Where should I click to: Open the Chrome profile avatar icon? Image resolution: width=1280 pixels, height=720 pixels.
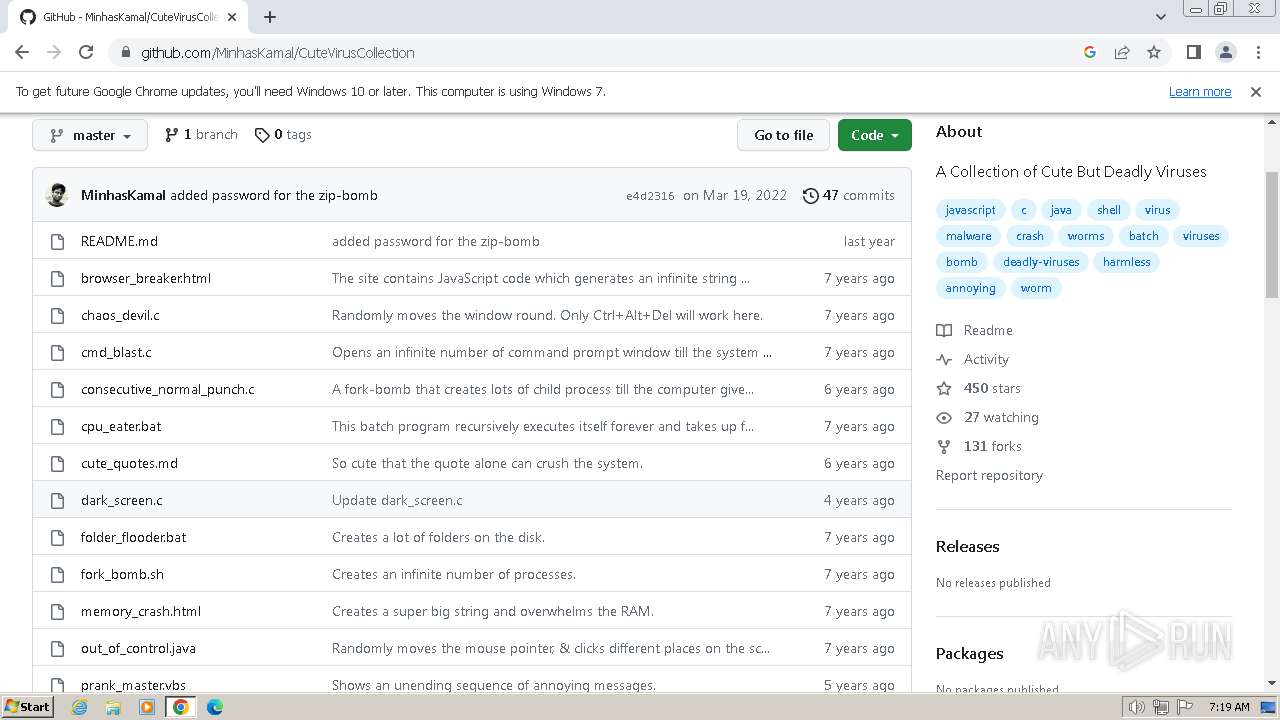tap(1225, 52)
